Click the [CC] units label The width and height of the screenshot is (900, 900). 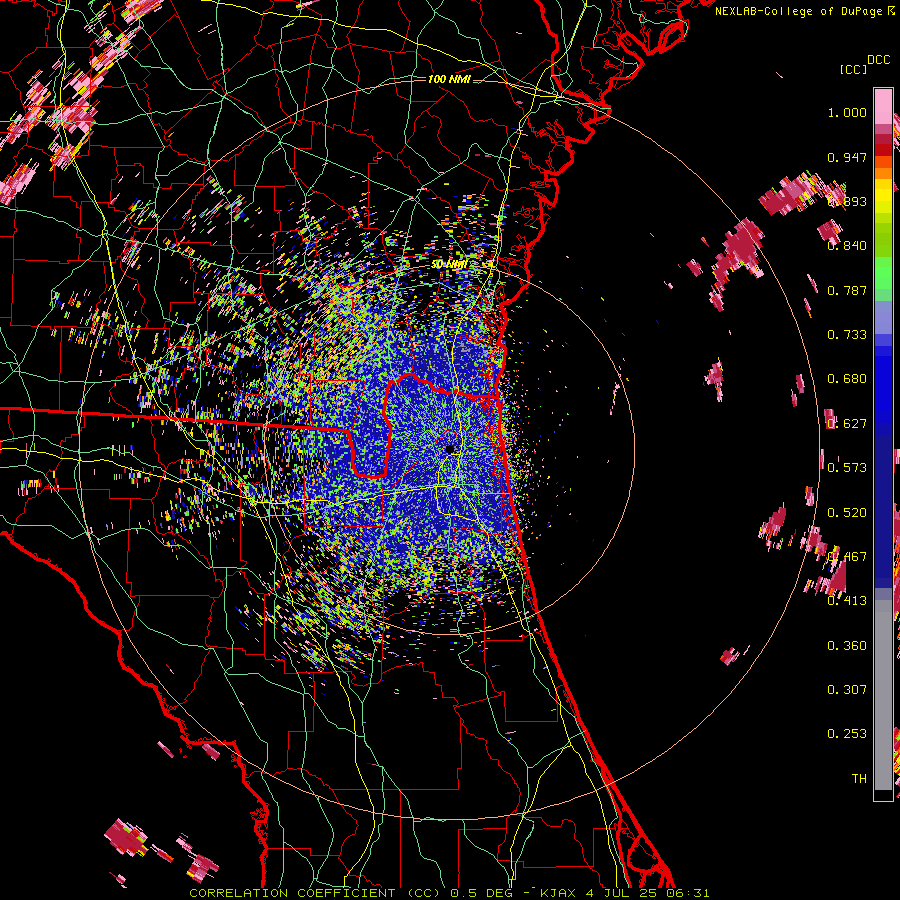click(x=853, y=69)
